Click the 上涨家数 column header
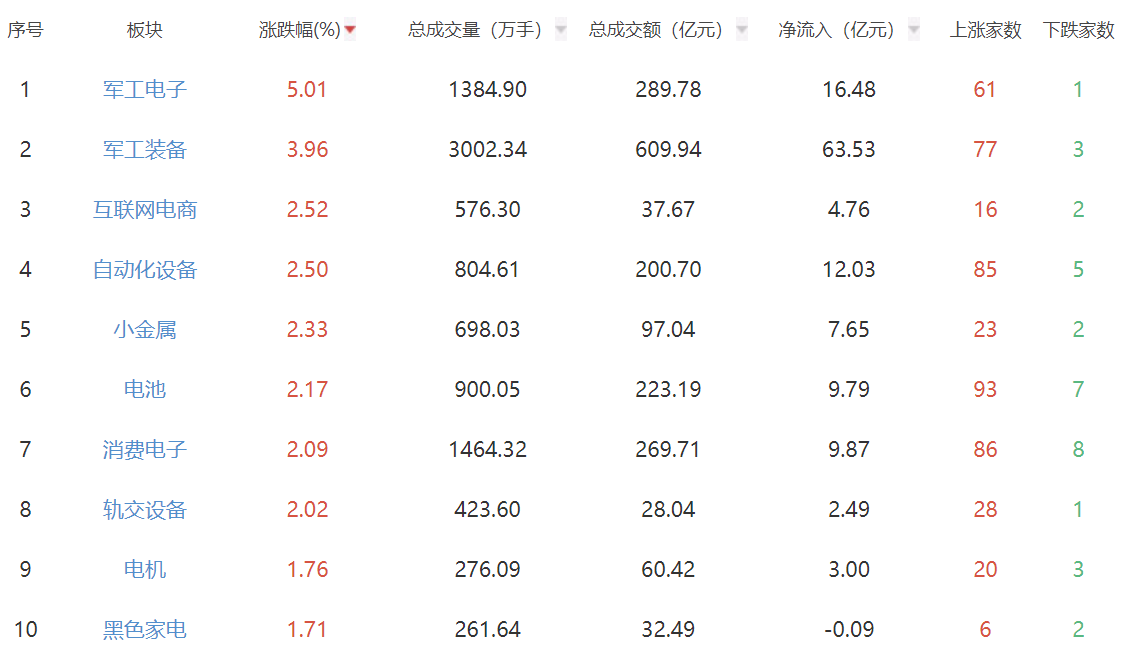Viewport: 1122px width, 654px height. click(x=985, y=30)
